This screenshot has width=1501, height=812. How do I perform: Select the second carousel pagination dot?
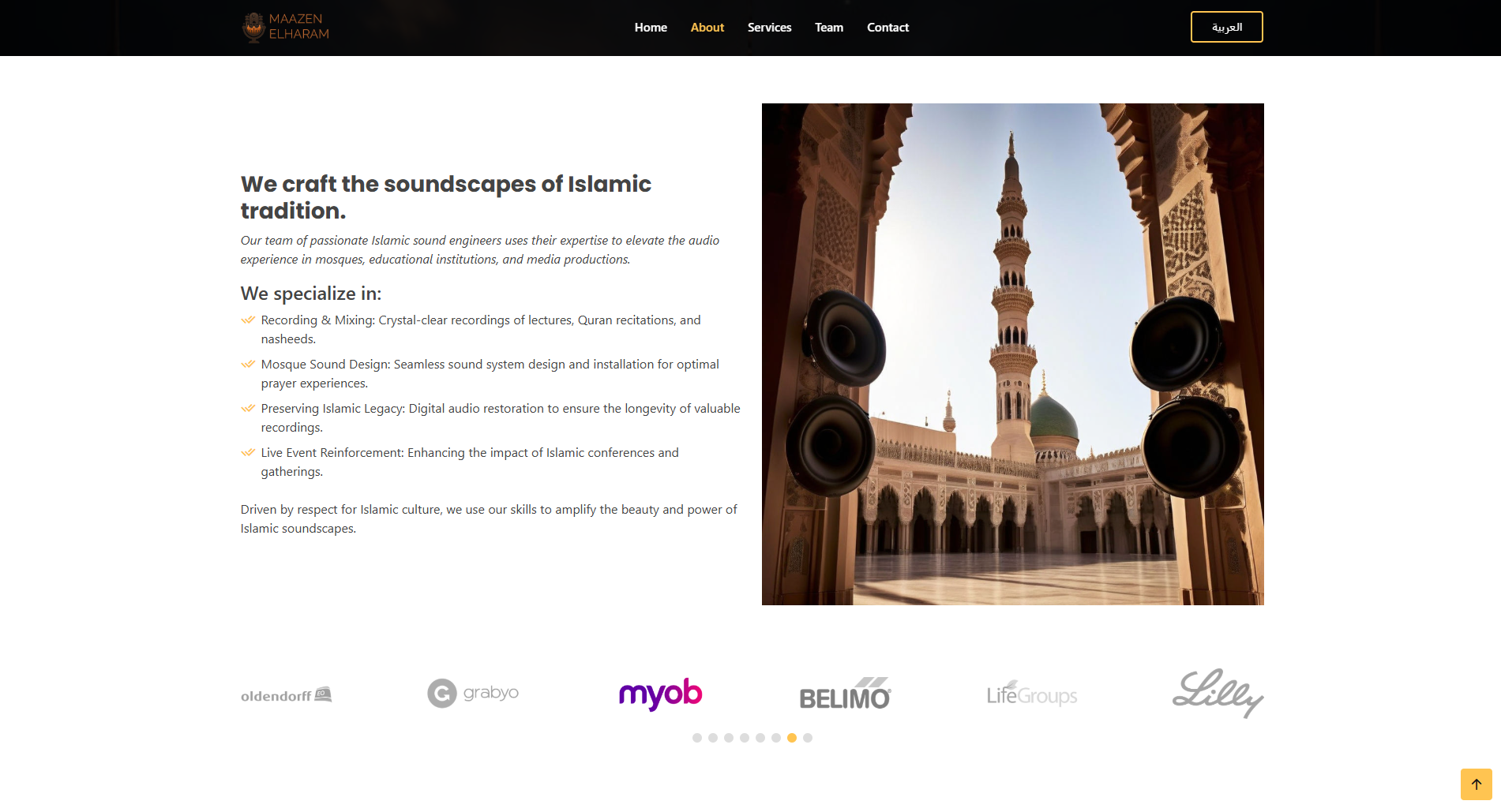pos(713,738)
